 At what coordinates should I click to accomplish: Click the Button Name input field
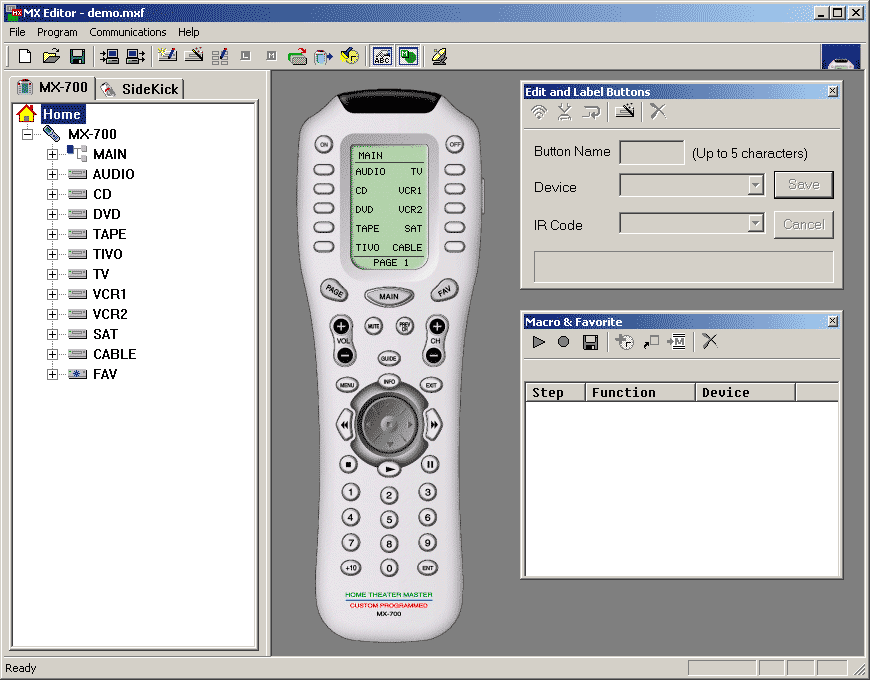click(x=651, y=153)
